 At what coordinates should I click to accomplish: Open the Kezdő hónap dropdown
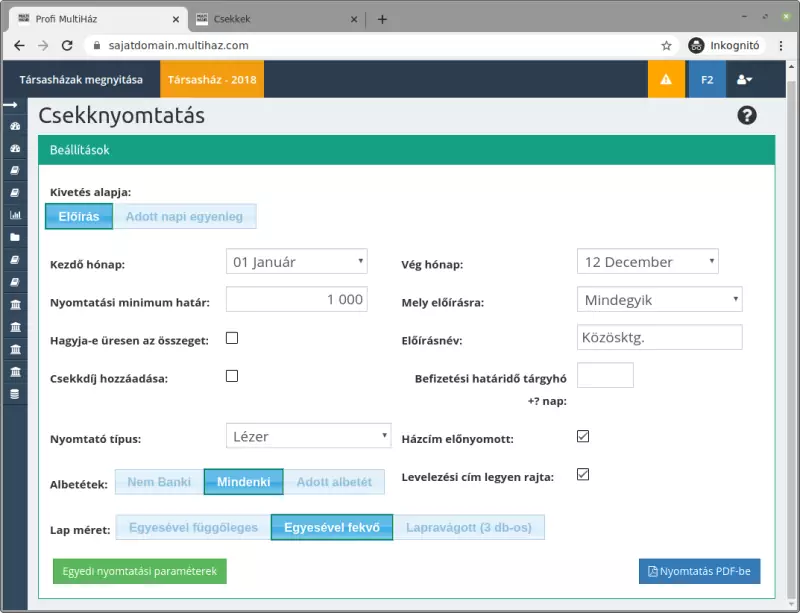point(297,262)
